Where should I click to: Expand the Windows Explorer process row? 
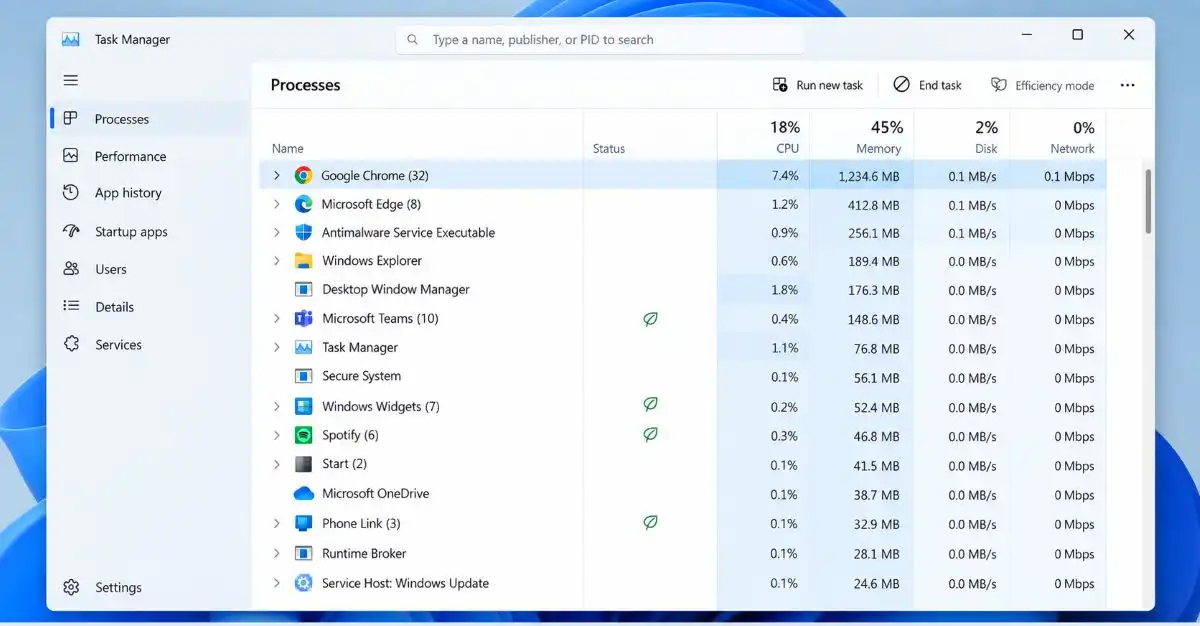277,261
